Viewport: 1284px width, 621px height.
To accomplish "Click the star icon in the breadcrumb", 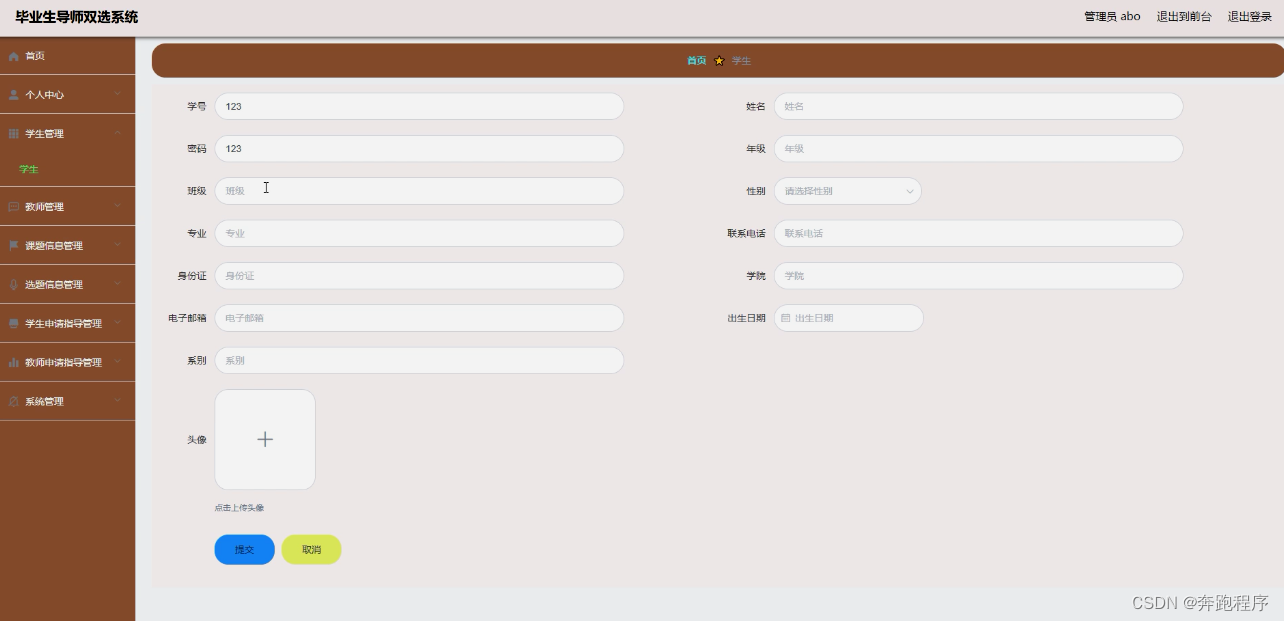I will point(719,61).
